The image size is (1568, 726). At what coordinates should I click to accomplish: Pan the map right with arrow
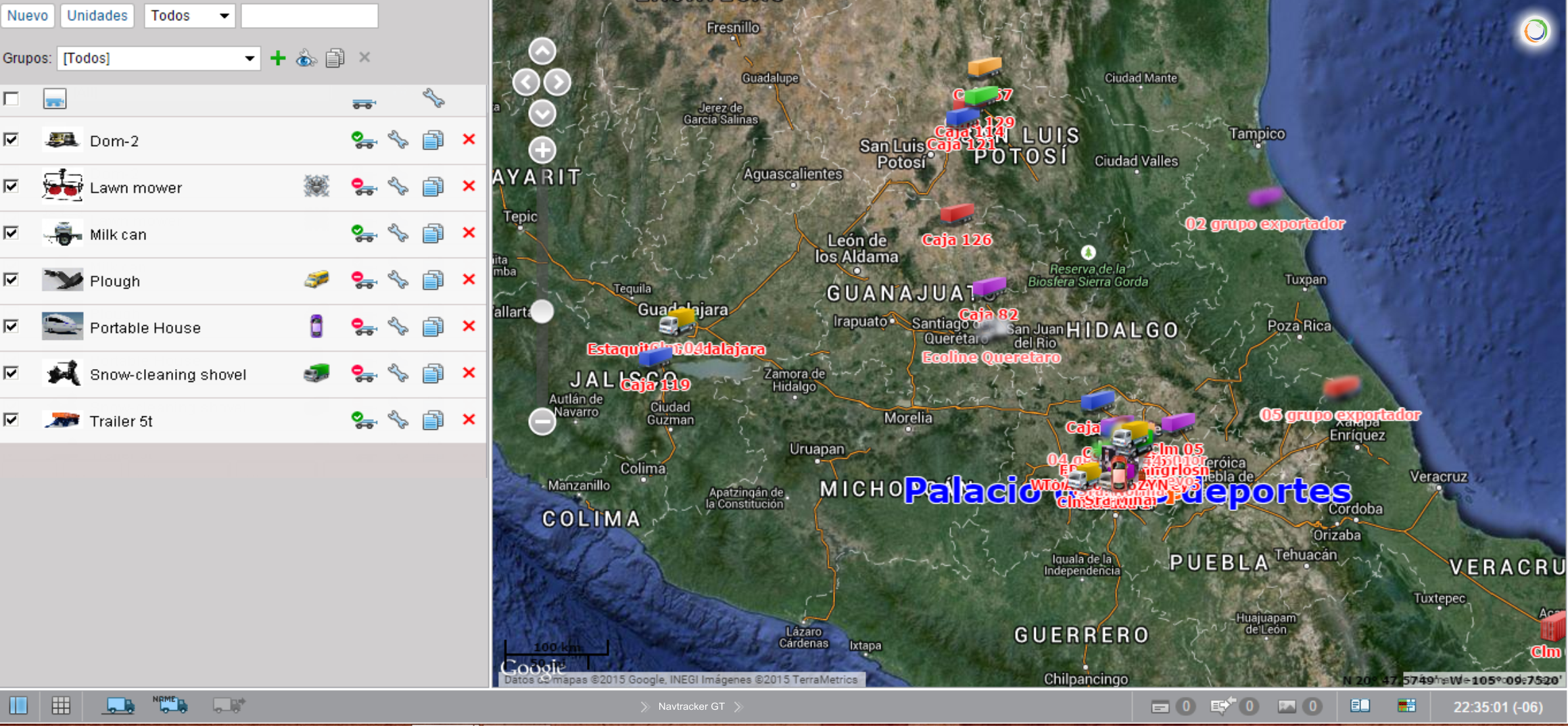point(558,82)
